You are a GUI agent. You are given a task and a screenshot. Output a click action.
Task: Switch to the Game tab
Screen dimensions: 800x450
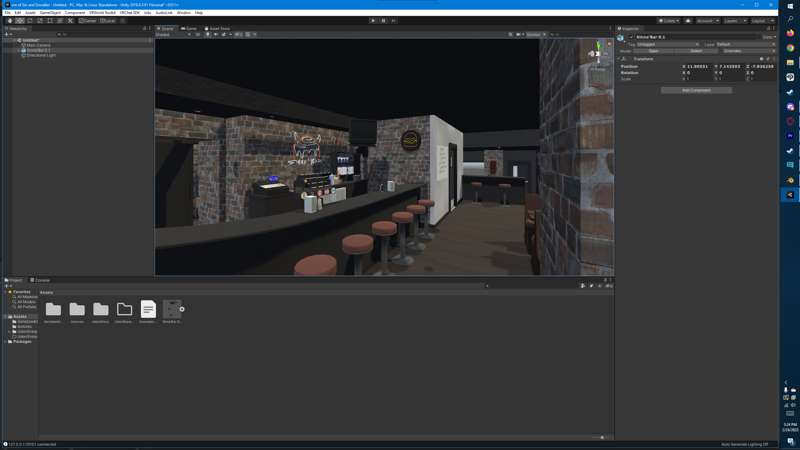pyautogui.click(x=189, y=28)
